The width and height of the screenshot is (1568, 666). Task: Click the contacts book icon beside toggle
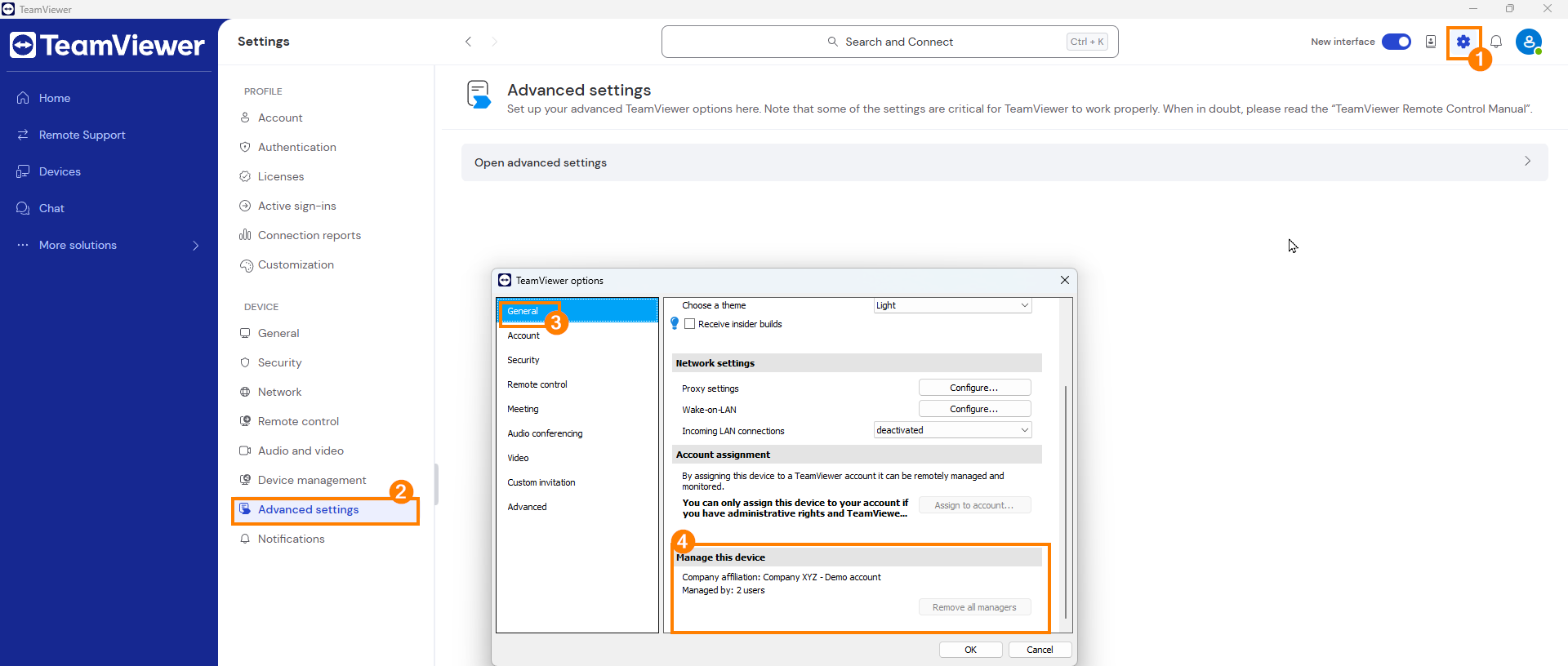(x=1431, y=42)
